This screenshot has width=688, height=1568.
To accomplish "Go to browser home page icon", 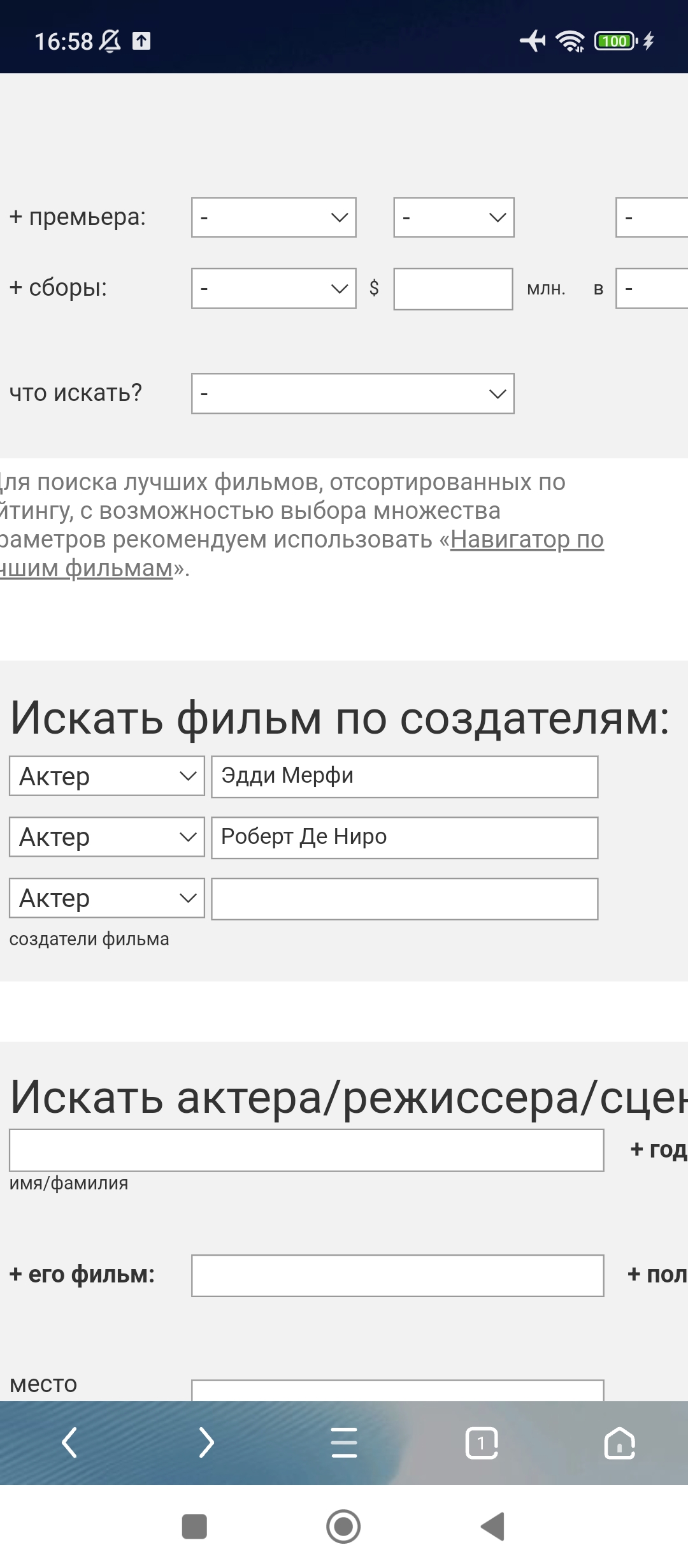I will 620,1442.
